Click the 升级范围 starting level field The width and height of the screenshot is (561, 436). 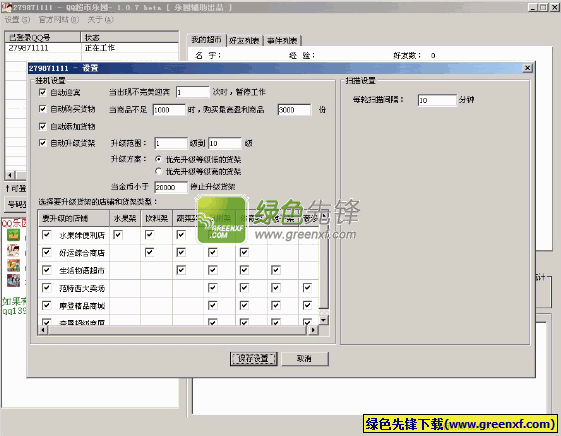171,143
